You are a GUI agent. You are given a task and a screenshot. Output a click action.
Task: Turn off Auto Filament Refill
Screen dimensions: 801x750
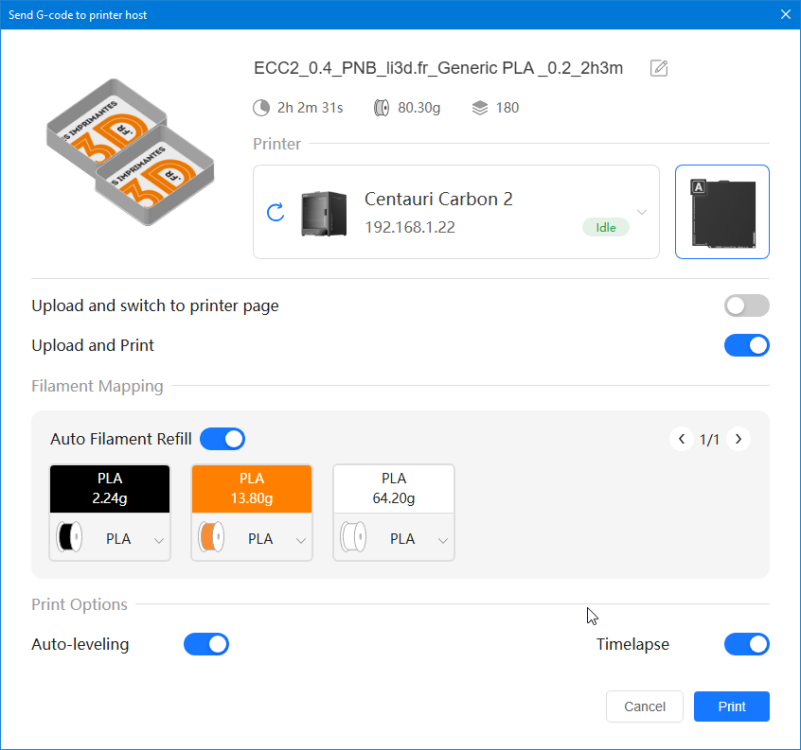click(222, 439)
